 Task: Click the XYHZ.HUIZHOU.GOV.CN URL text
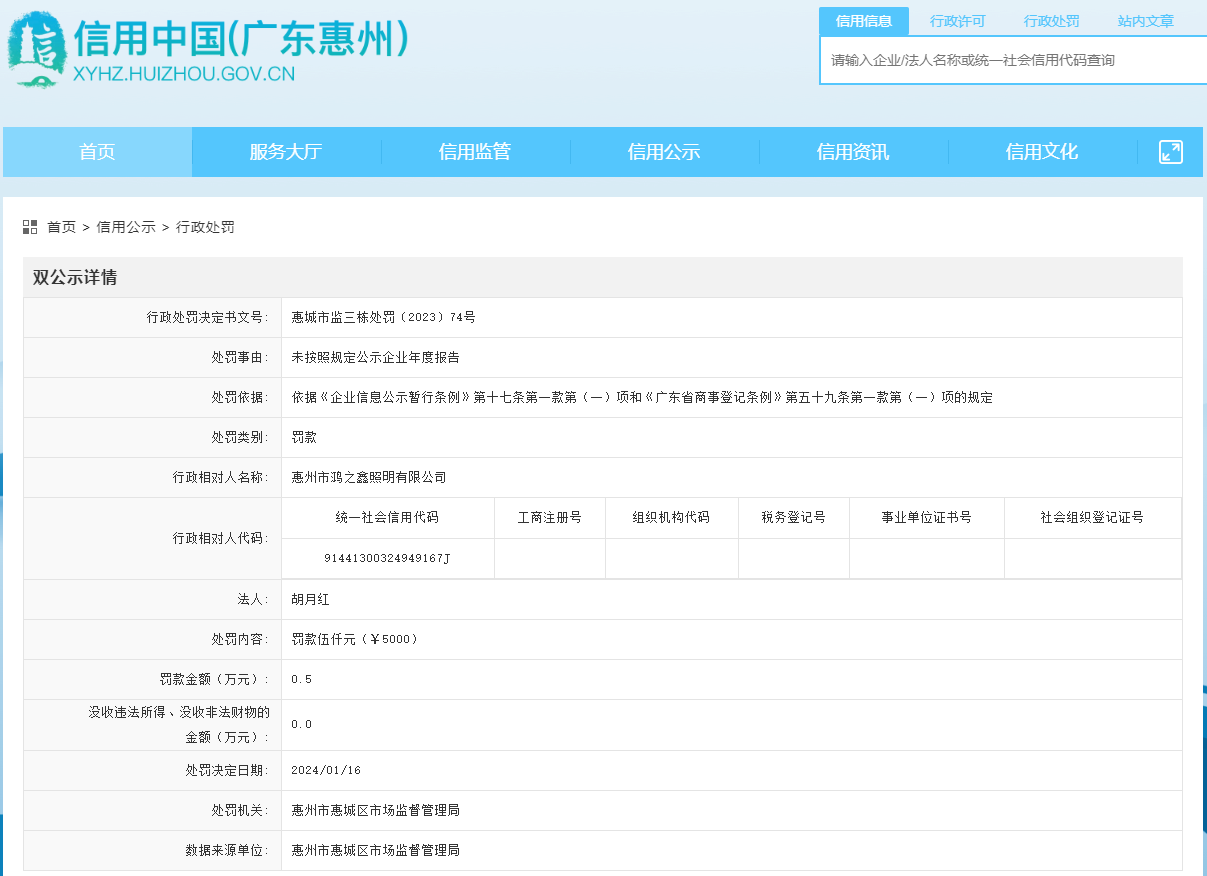point(184,73)
